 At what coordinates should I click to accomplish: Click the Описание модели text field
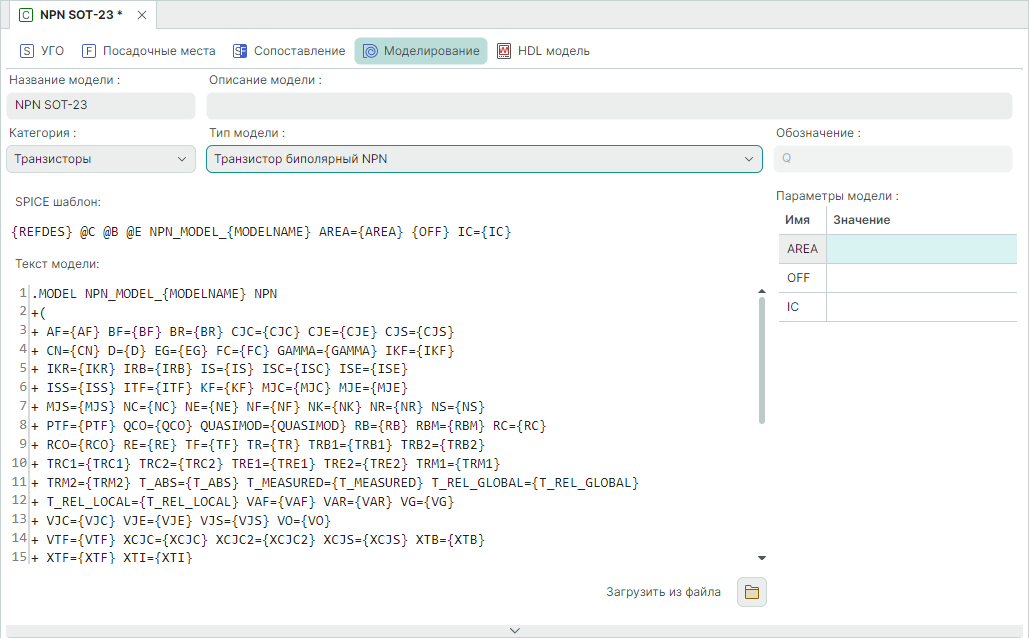(609, 105)
